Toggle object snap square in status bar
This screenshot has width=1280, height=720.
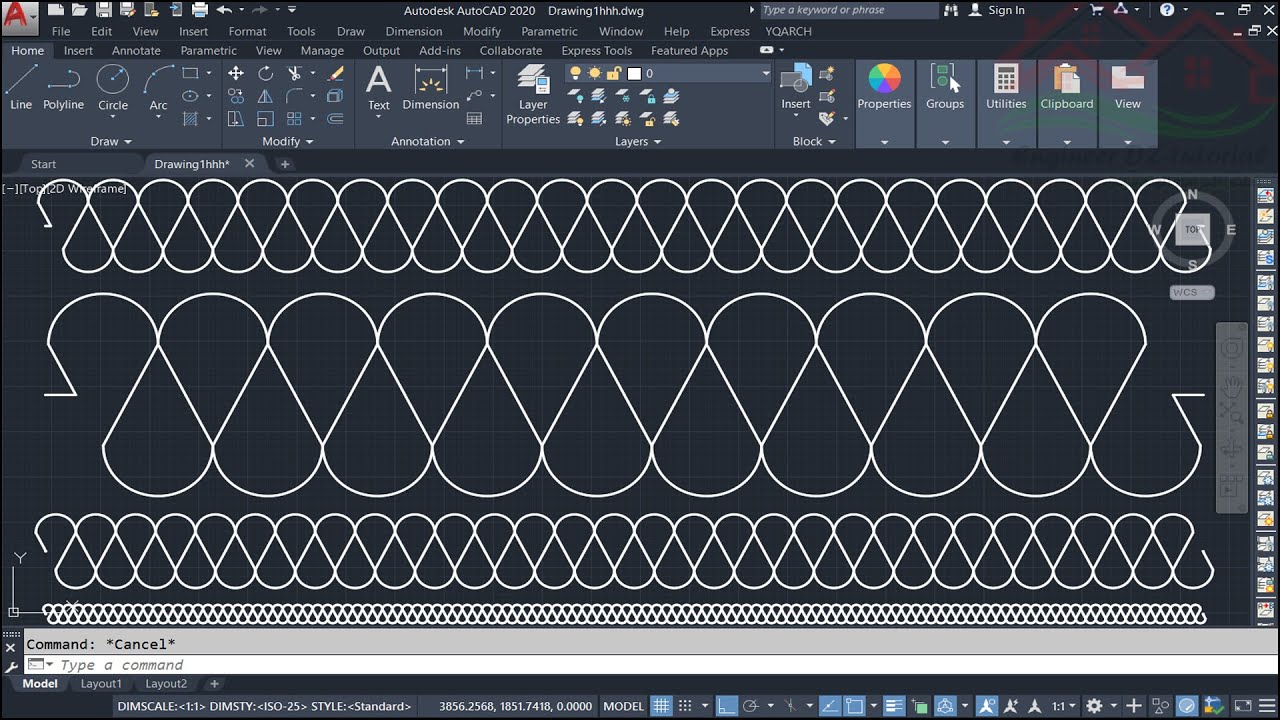coord(855,706)
